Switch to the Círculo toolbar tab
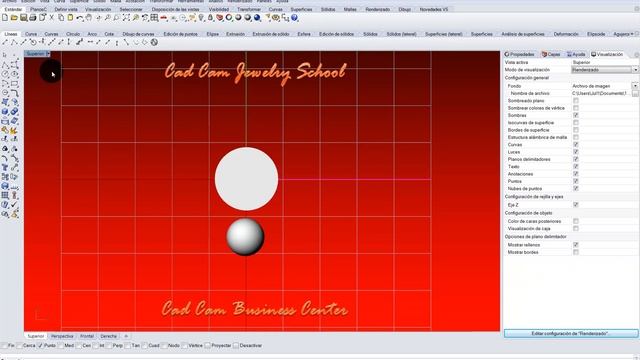 click(x=73, y=34)
